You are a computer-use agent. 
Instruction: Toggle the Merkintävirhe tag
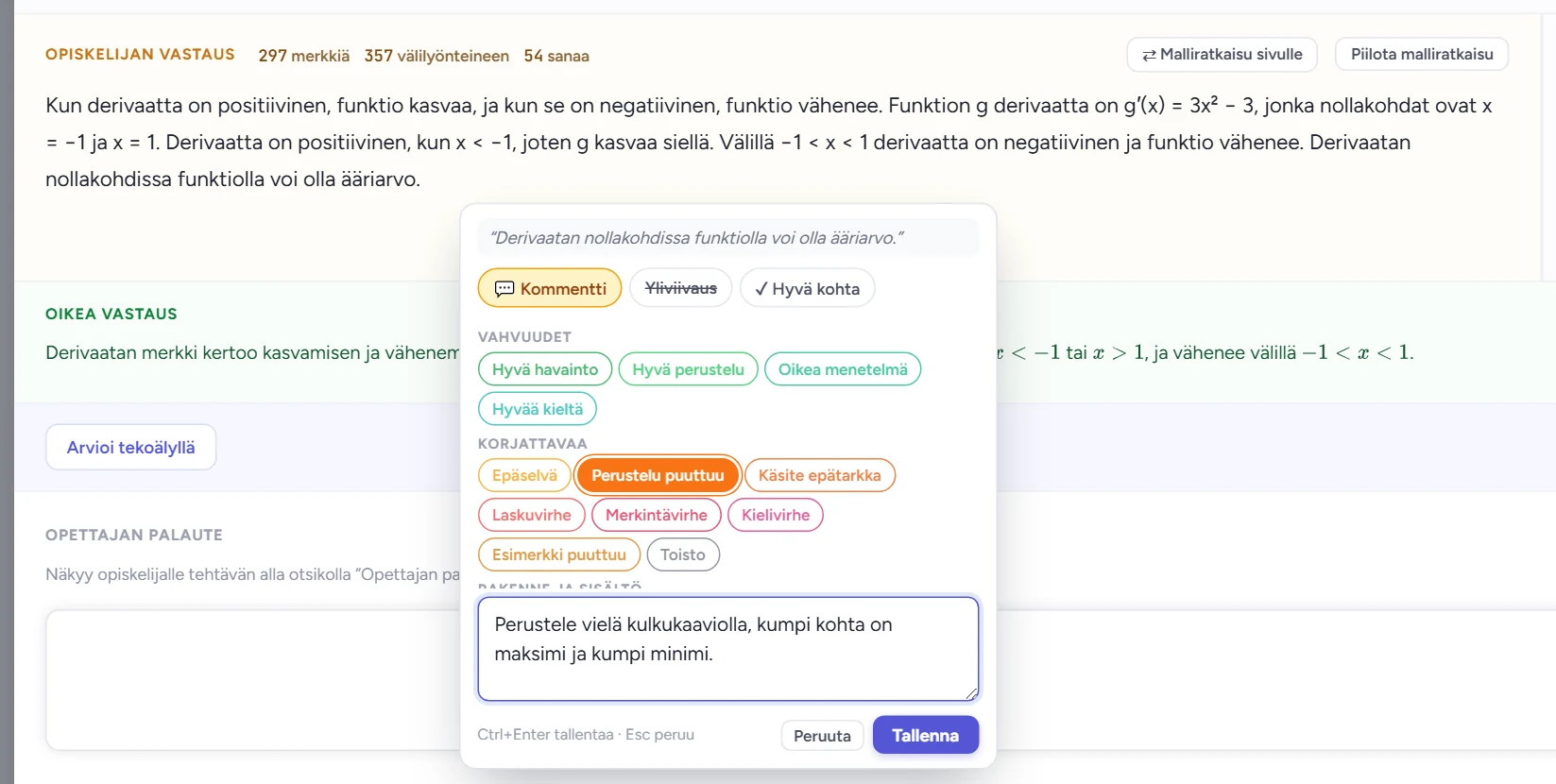coord(657,515)
